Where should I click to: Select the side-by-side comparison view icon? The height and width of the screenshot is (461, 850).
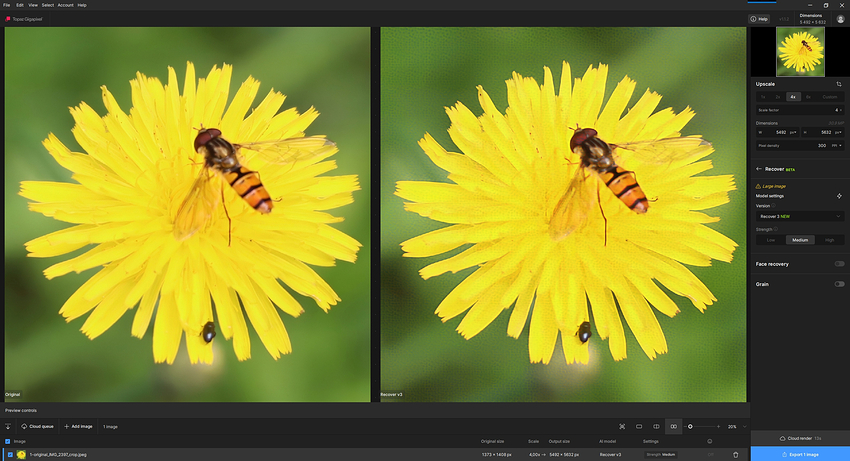673,426
